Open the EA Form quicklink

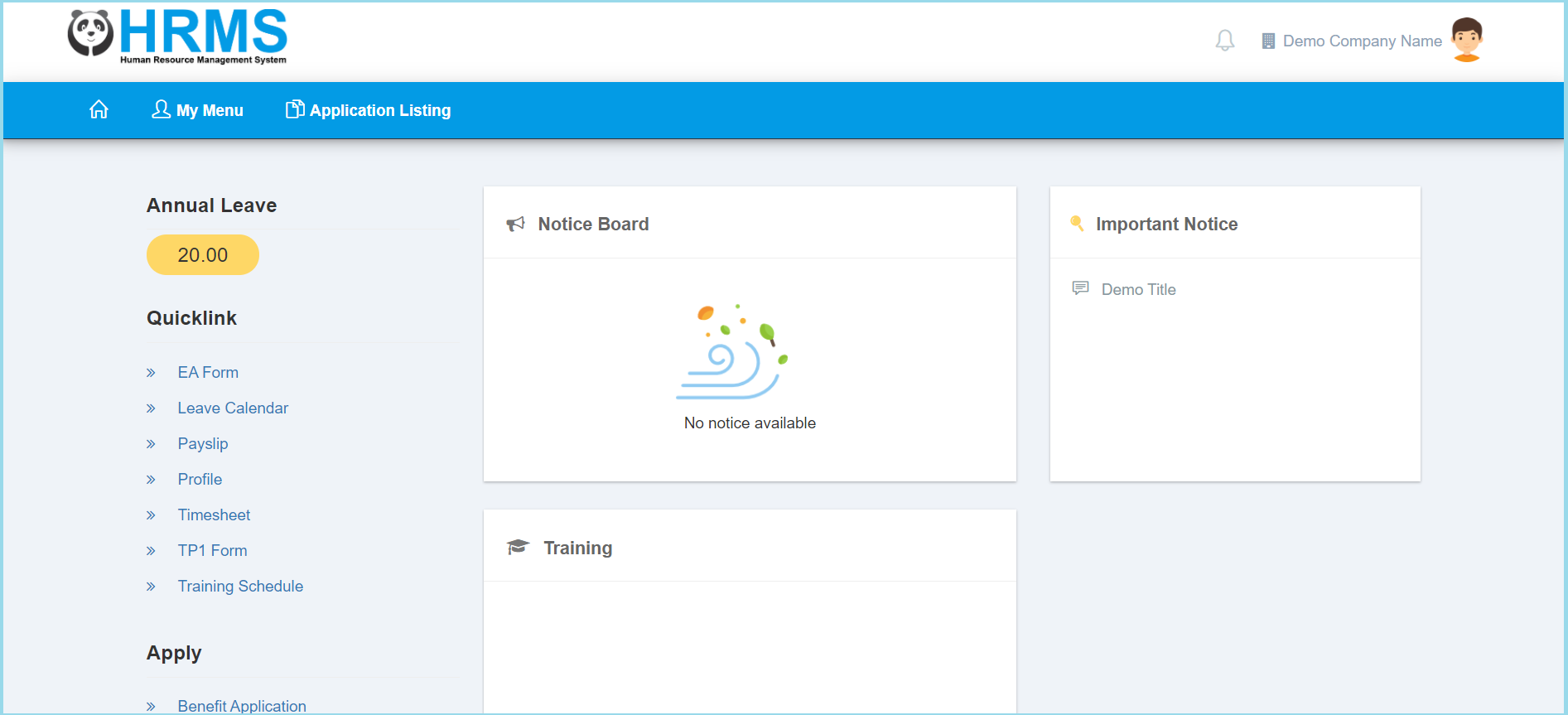(208, 373)
